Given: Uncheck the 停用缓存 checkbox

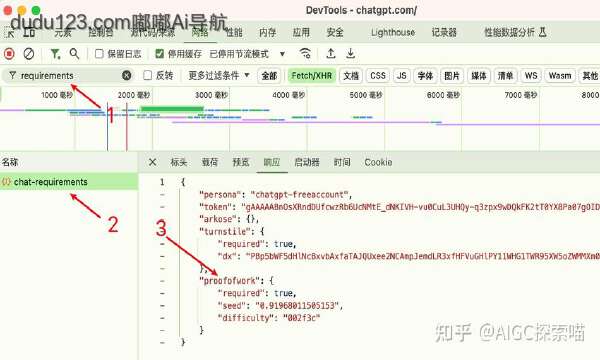Looking at the screenshot, I should pos(160,54).
